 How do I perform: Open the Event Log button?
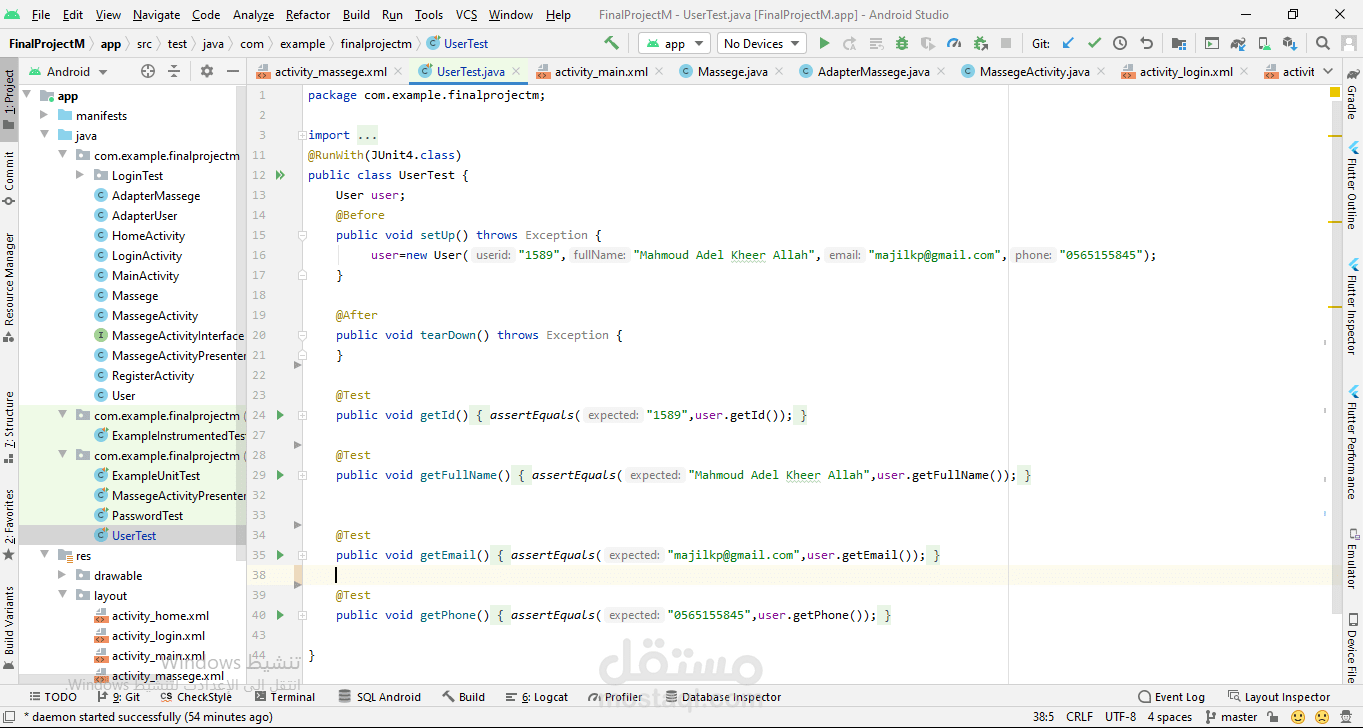1171,697
